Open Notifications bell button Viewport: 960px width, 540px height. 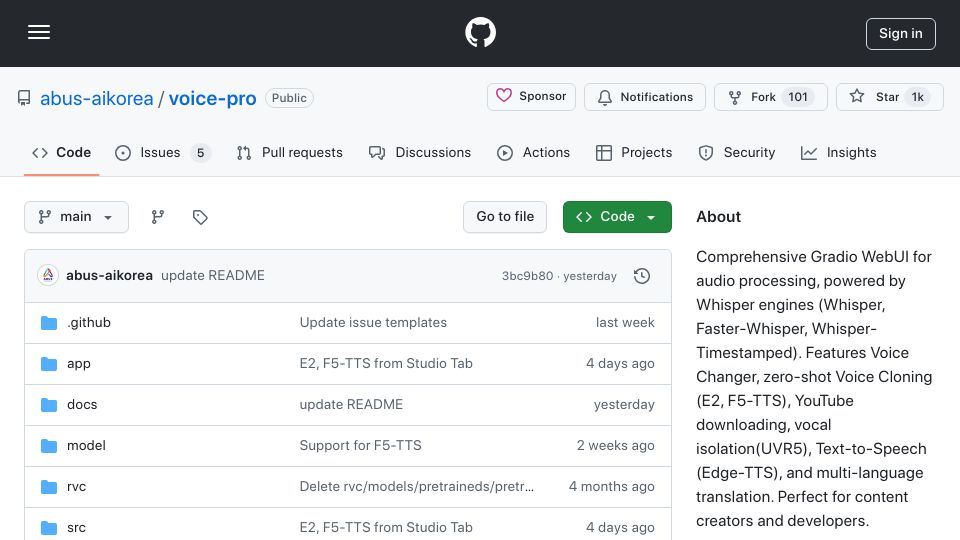coord(645,97)
